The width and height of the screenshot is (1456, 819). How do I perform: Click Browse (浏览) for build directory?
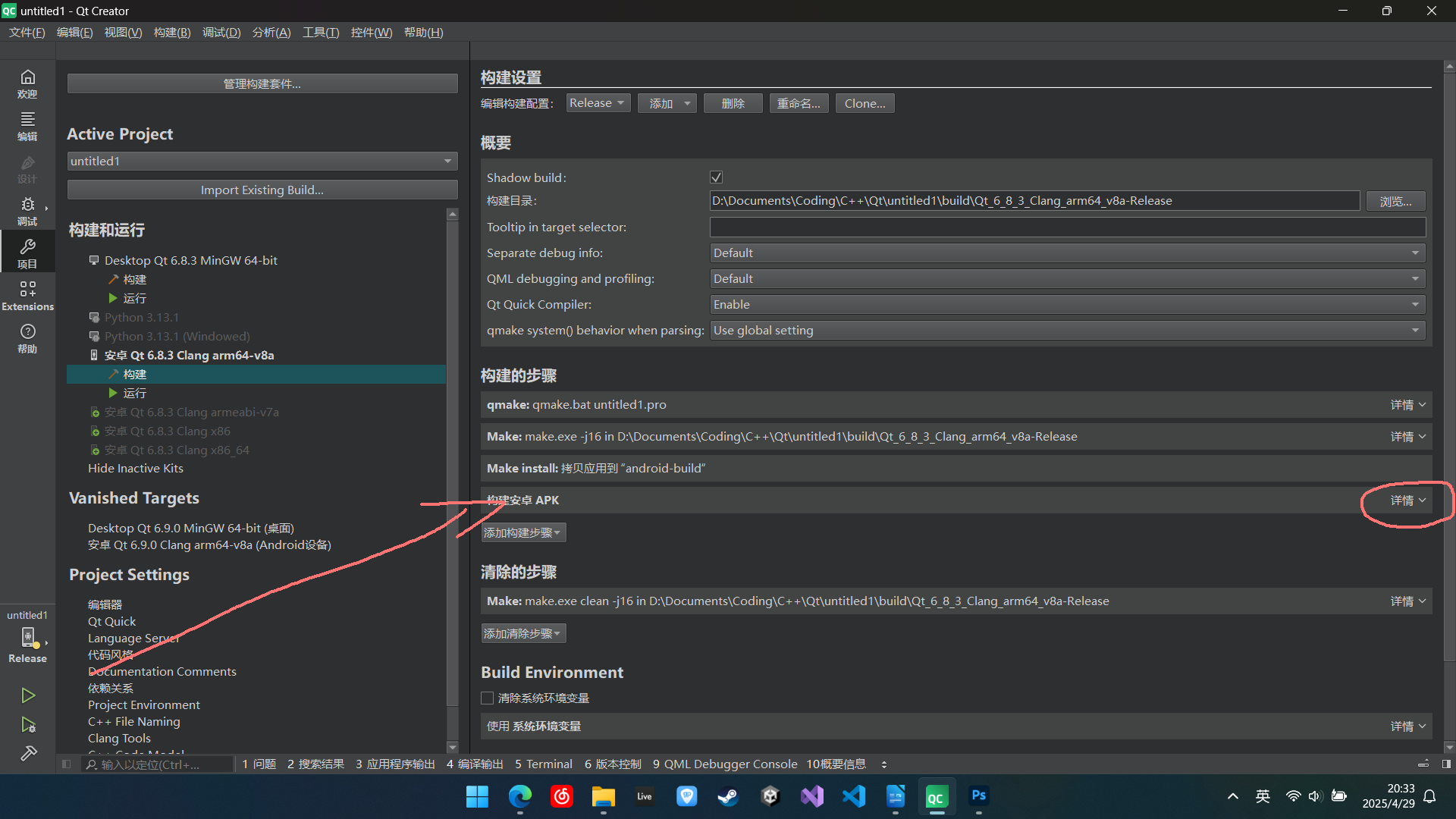(1395, 201)
